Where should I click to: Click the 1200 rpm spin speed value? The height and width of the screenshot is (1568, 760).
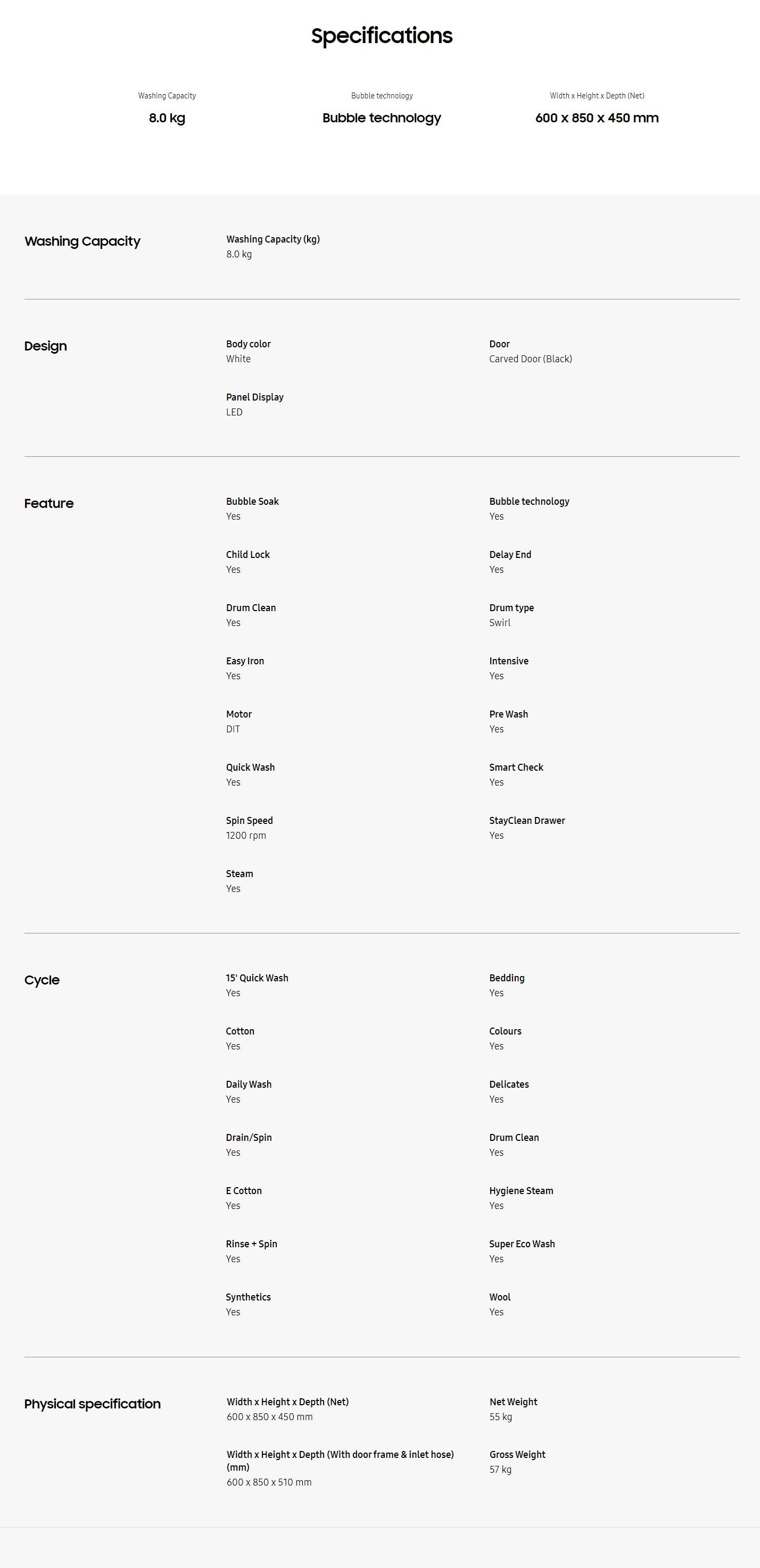(246, 836)
